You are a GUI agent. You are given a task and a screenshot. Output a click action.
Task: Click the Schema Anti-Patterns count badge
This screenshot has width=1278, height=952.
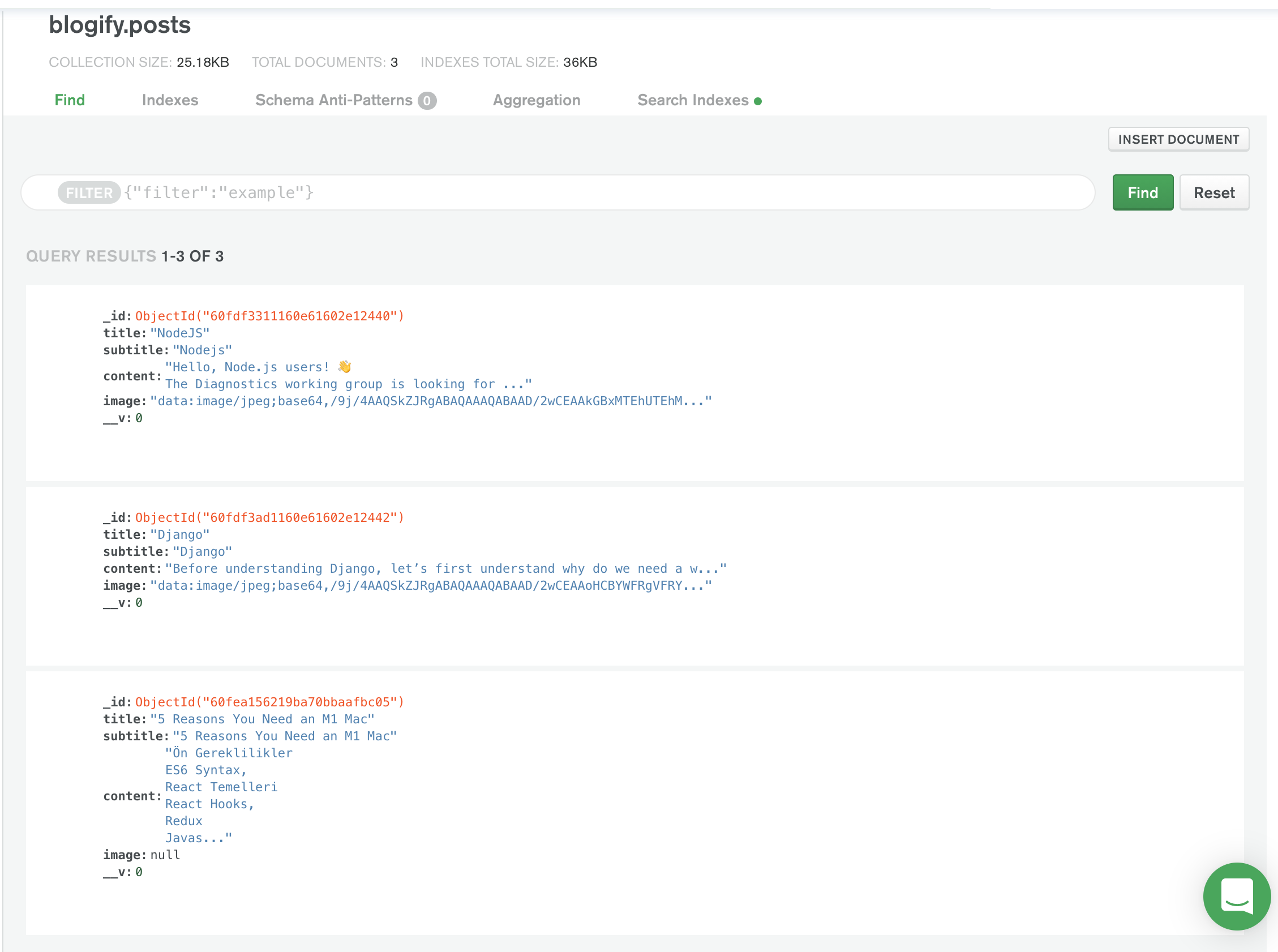point(426,101)
